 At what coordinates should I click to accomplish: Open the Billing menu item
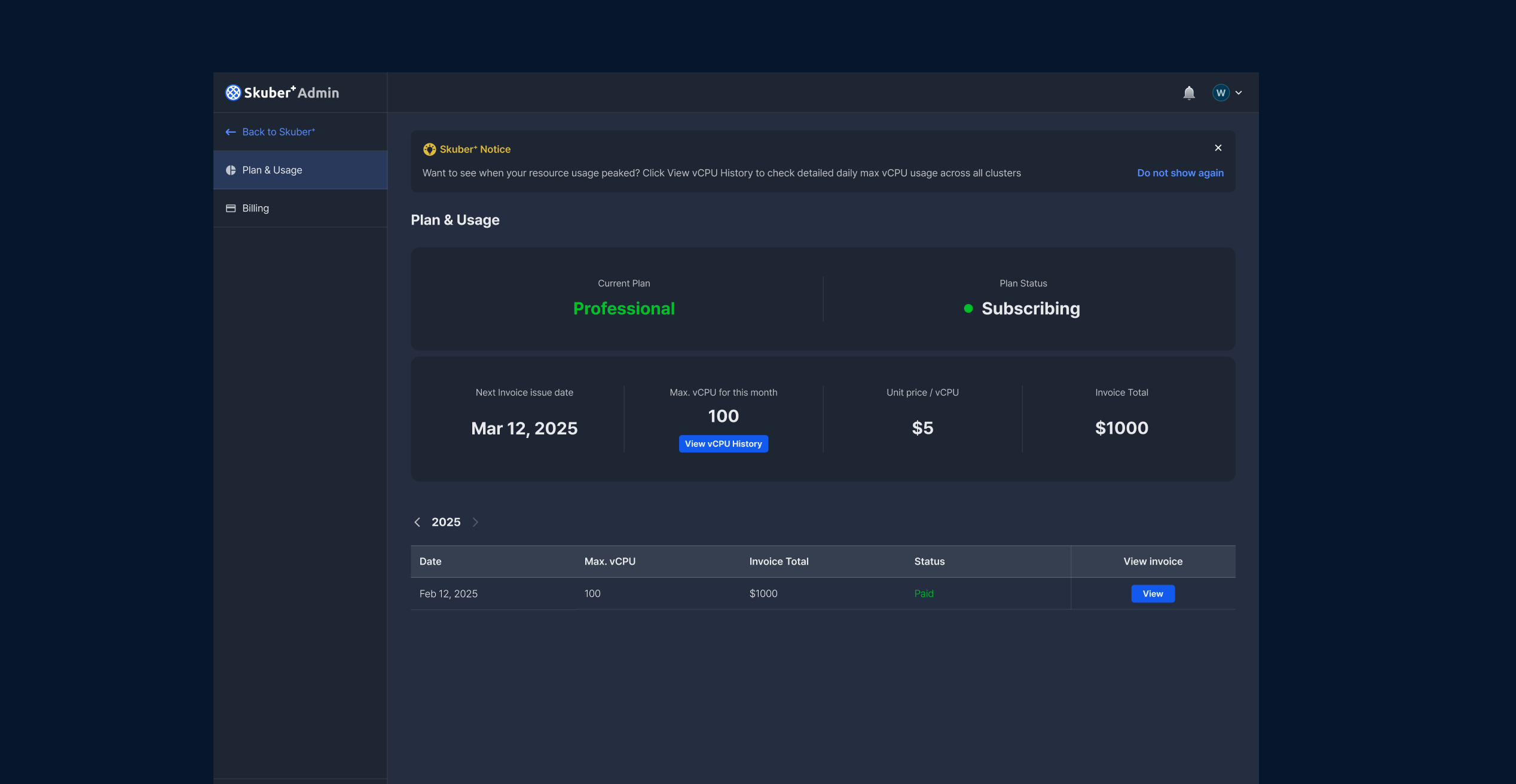coord(255,209)
